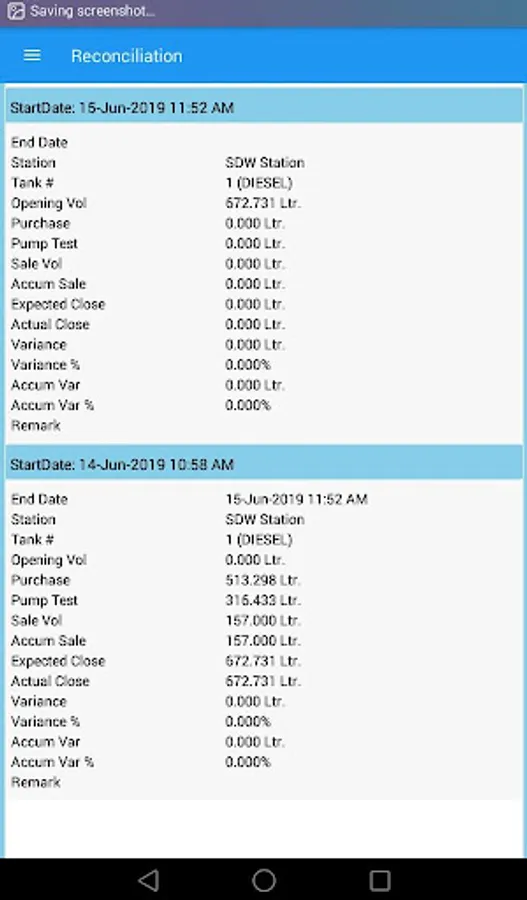Viewport: 527px width, 900px height.
Task: Select the Reconciliation page title
Action: (x=126, y=56)
